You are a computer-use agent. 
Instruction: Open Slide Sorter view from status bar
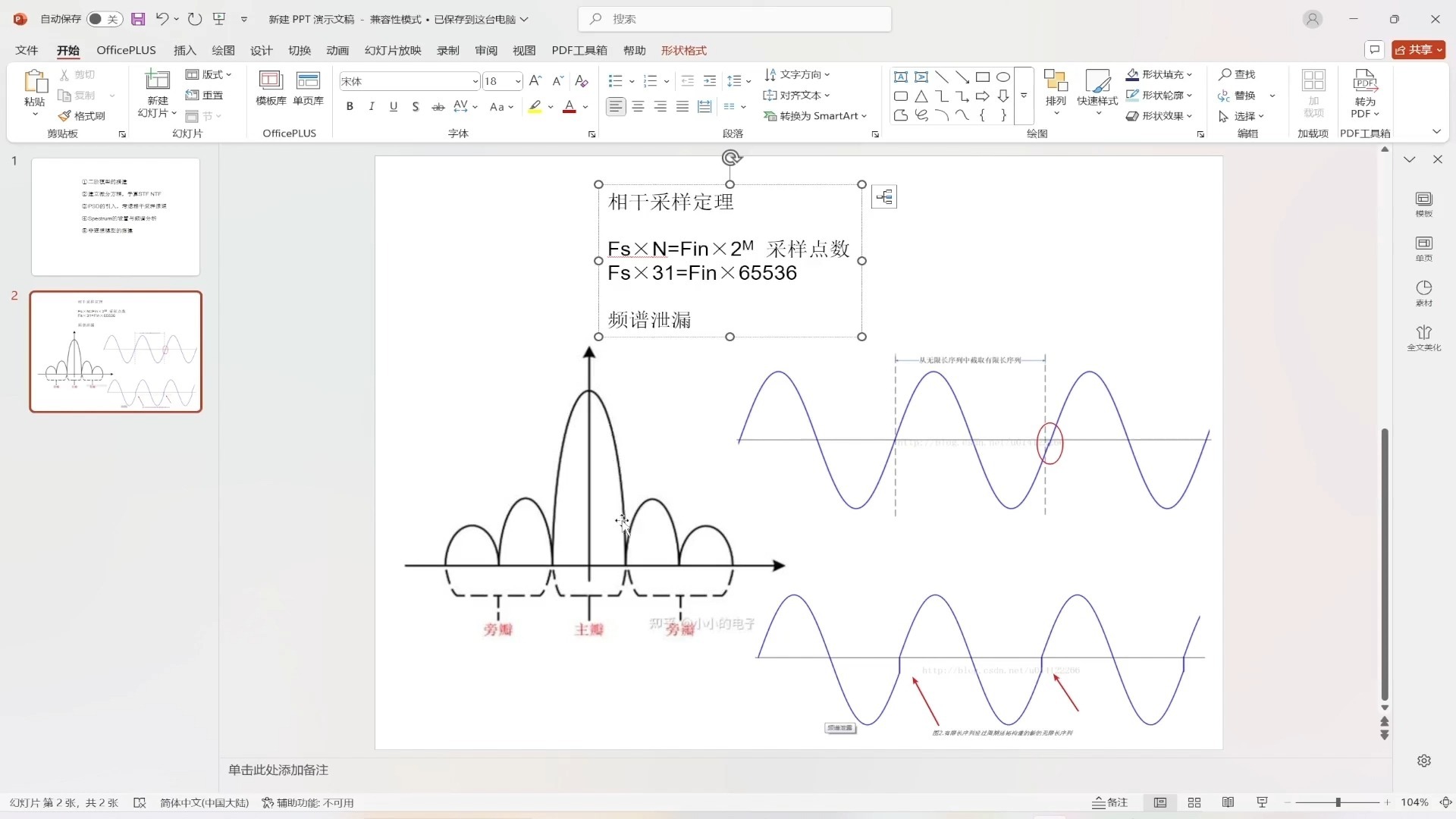click(x=1194, y=802)
